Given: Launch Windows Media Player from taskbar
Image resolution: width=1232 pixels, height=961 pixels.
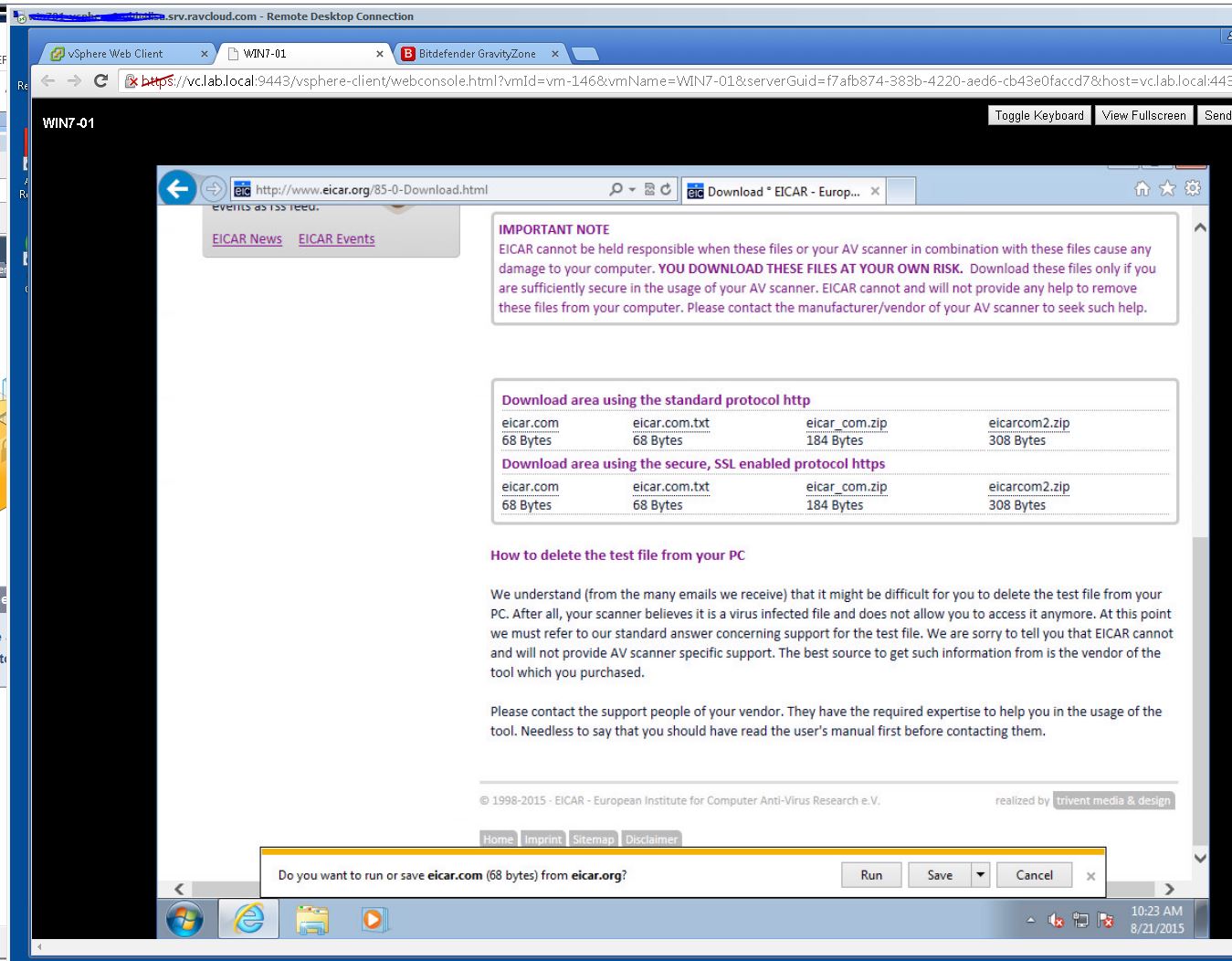Looking at the screenshot, I should click(x=374, y=919).
